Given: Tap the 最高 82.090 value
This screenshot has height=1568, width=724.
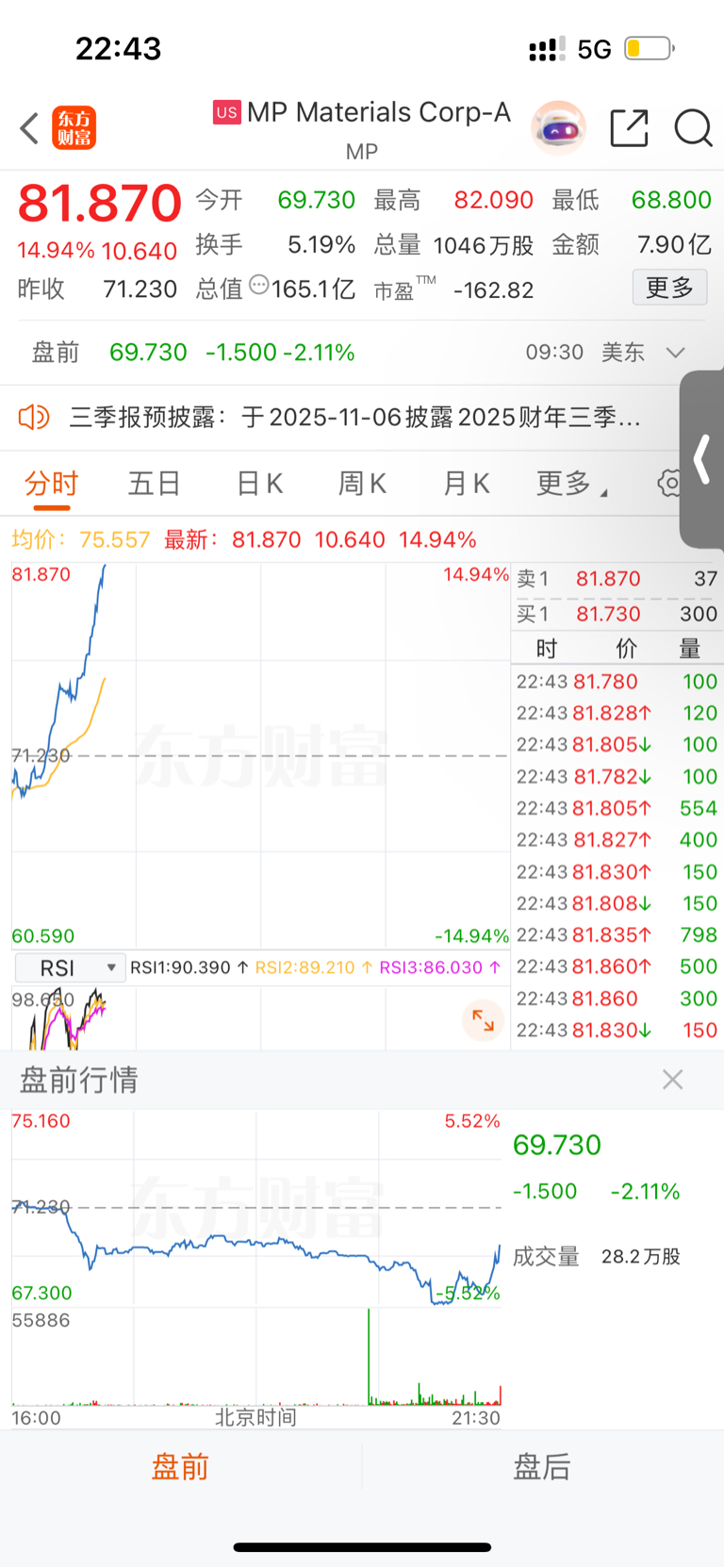Looking at the screenshot, I should 453,200.
